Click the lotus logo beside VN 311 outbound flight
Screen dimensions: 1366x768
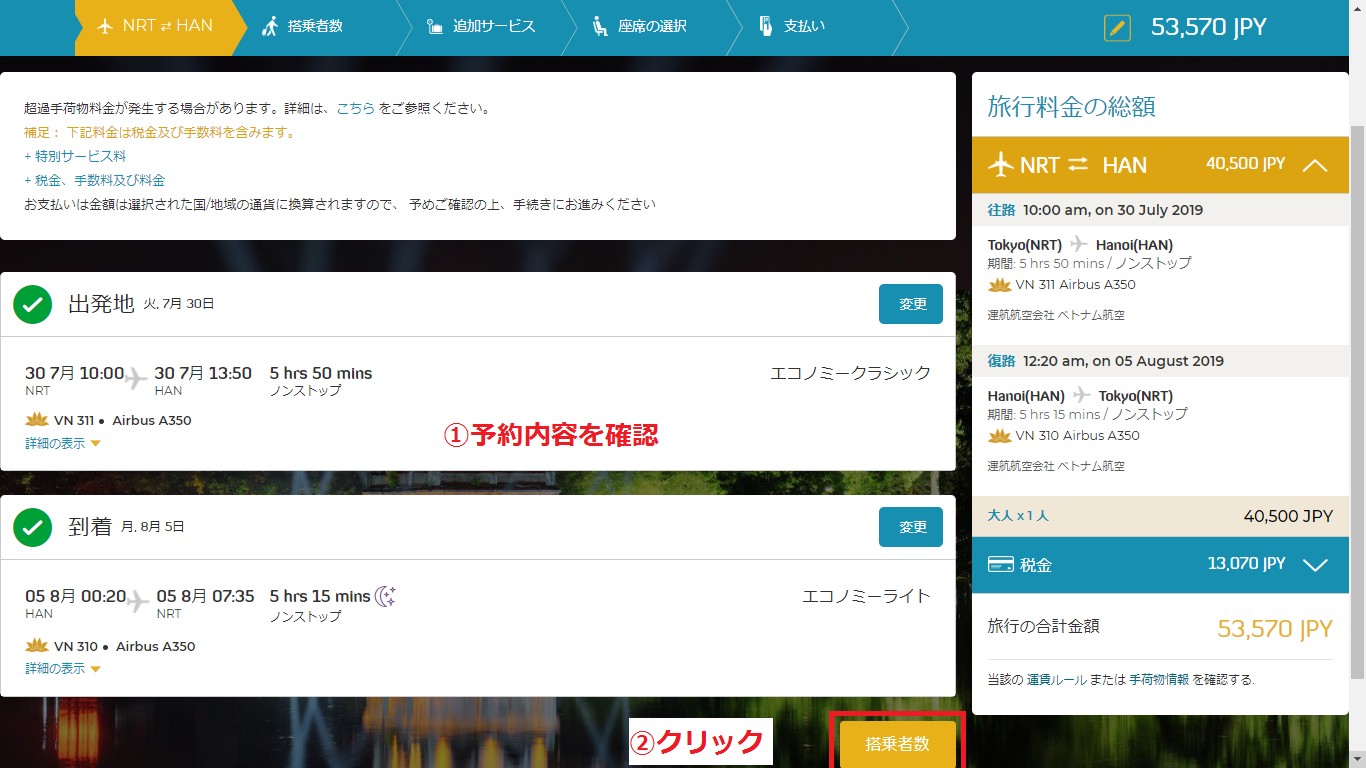click(37, 420)
